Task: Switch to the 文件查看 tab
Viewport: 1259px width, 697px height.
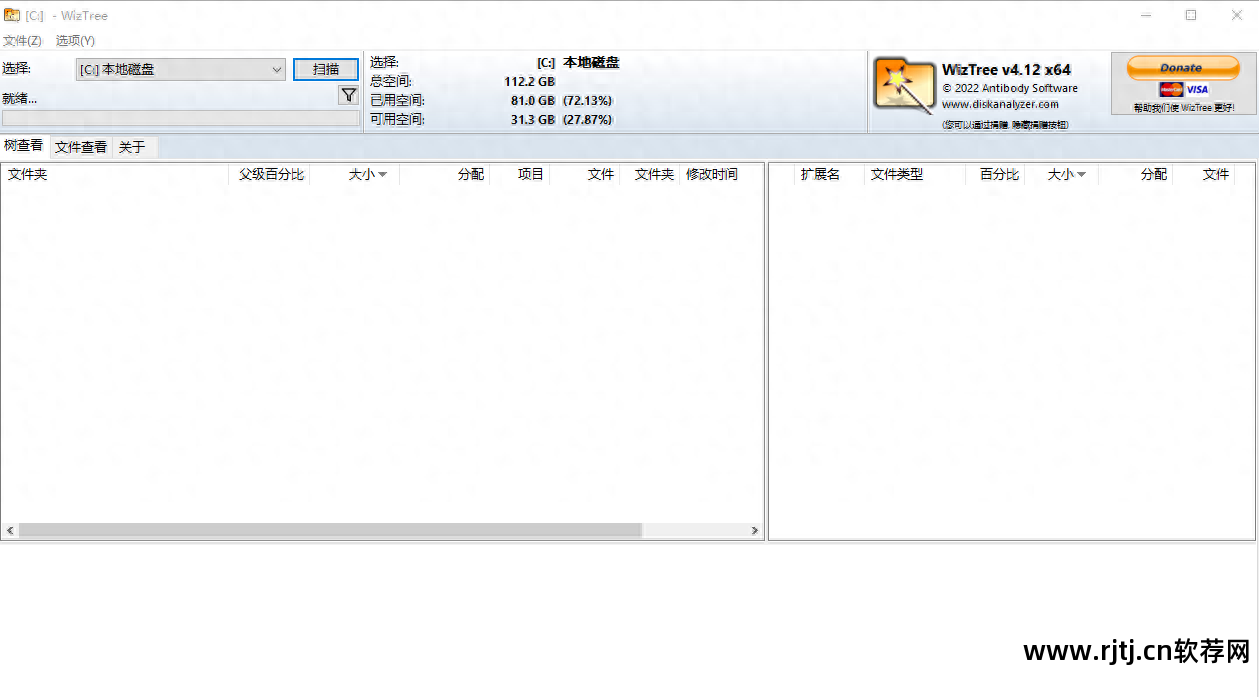Action: pos(81,147)
